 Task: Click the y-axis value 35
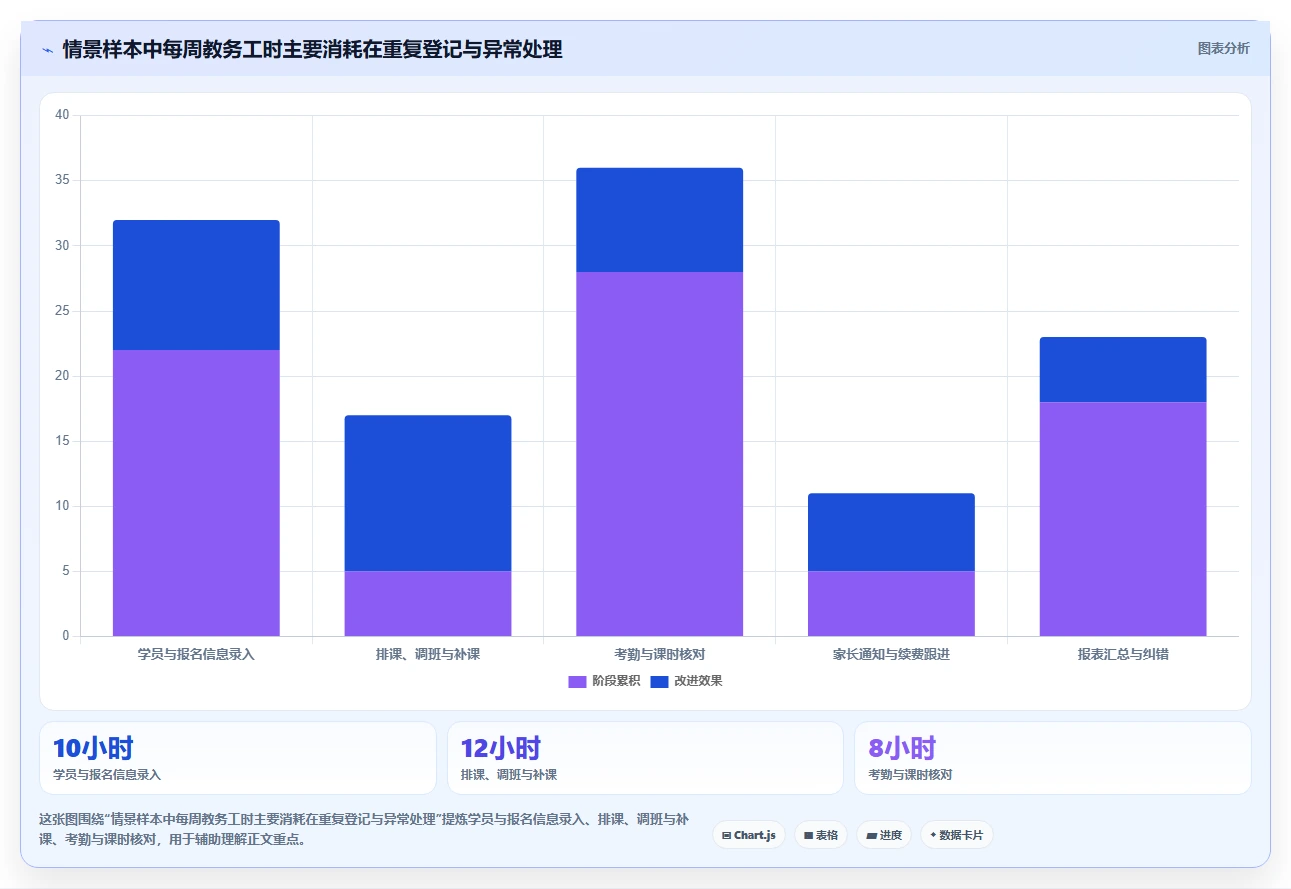[62, 180]
